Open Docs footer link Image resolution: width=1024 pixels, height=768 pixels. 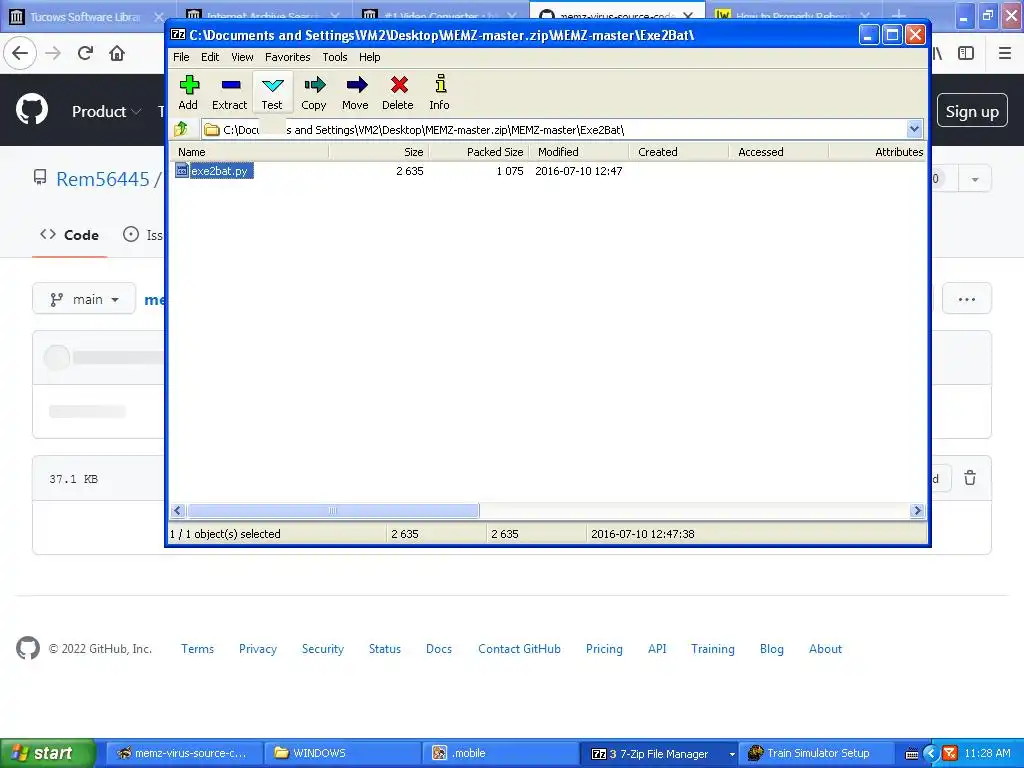(439, 649)
